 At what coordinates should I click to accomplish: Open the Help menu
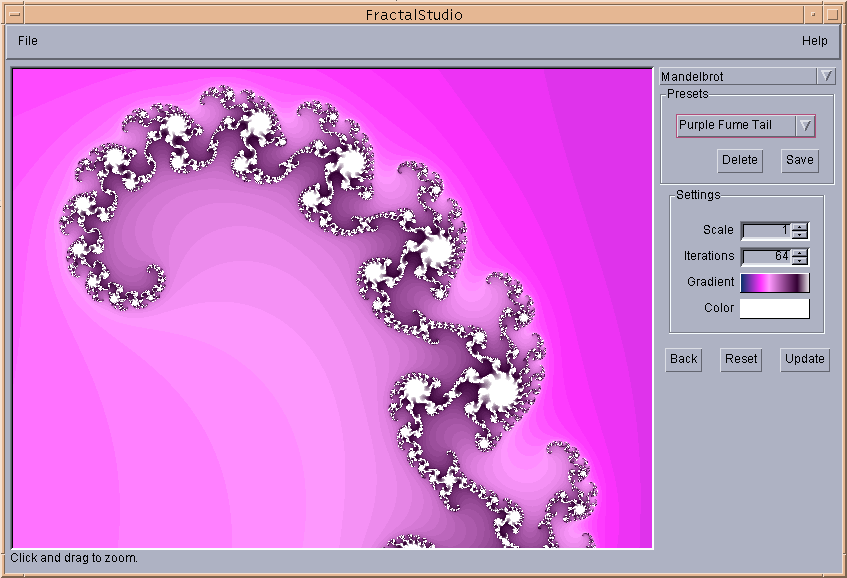coord(815,41)
